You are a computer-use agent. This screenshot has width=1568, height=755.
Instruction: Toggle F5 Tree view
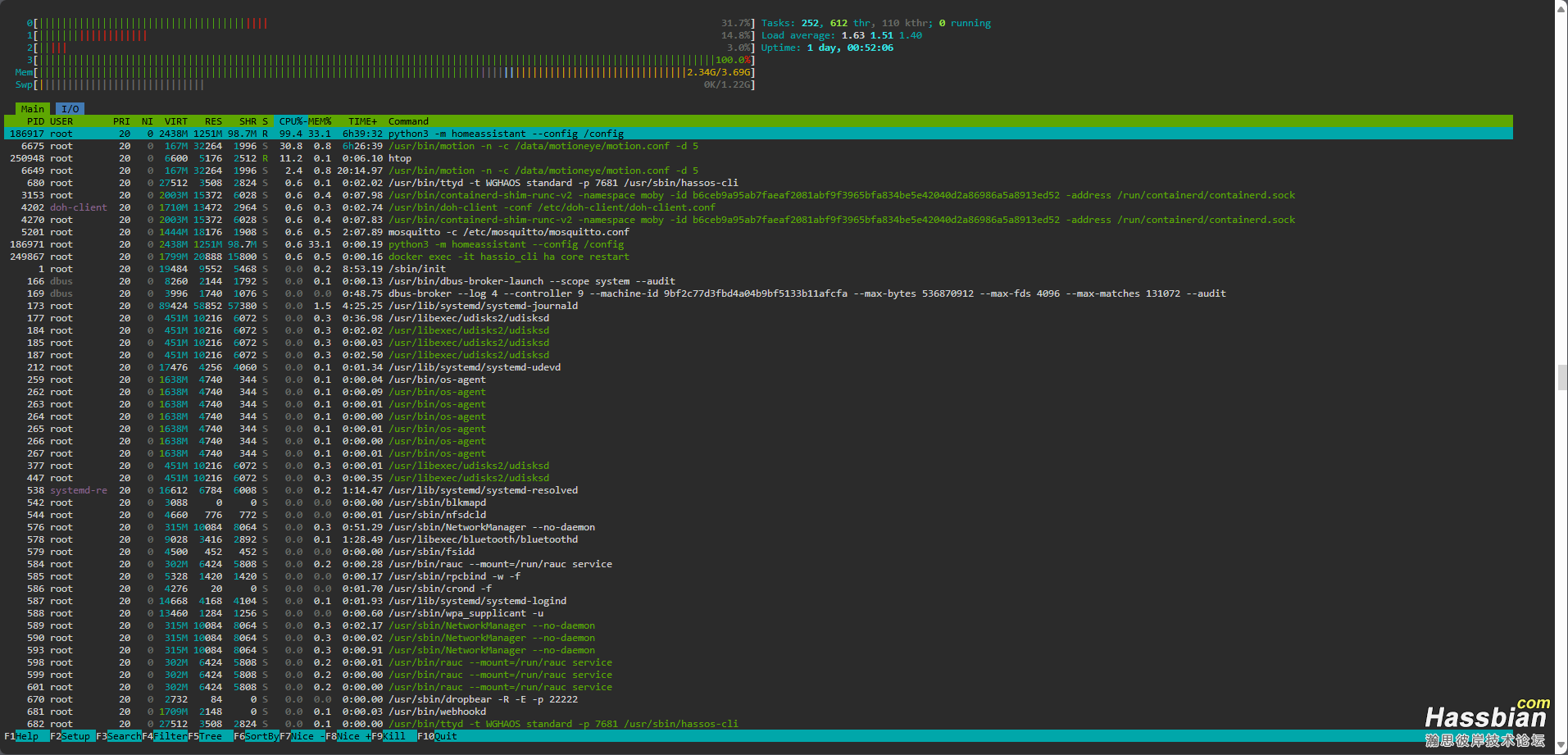211,736
